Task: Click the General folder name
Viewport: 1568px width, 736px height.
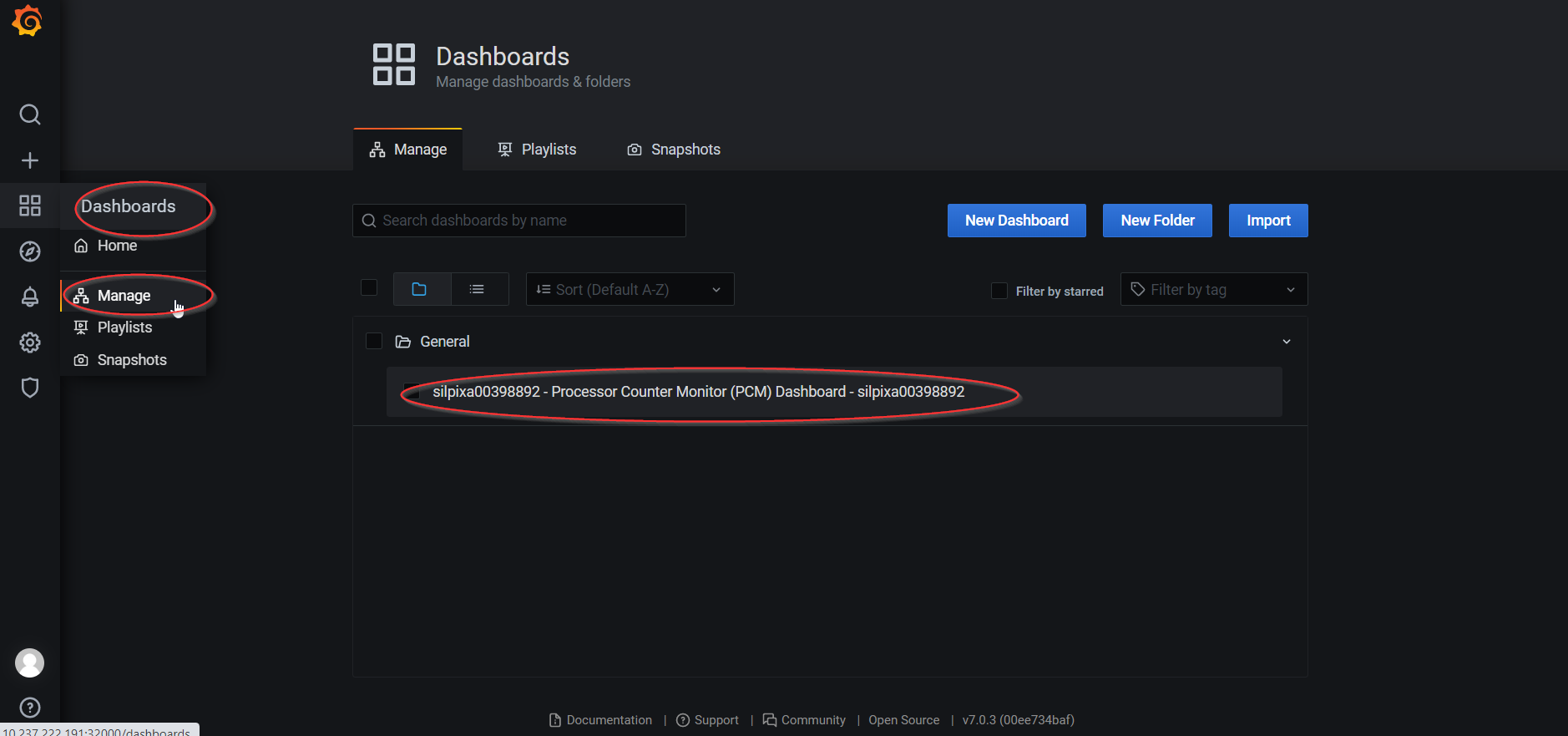Action: coord(445,342)
